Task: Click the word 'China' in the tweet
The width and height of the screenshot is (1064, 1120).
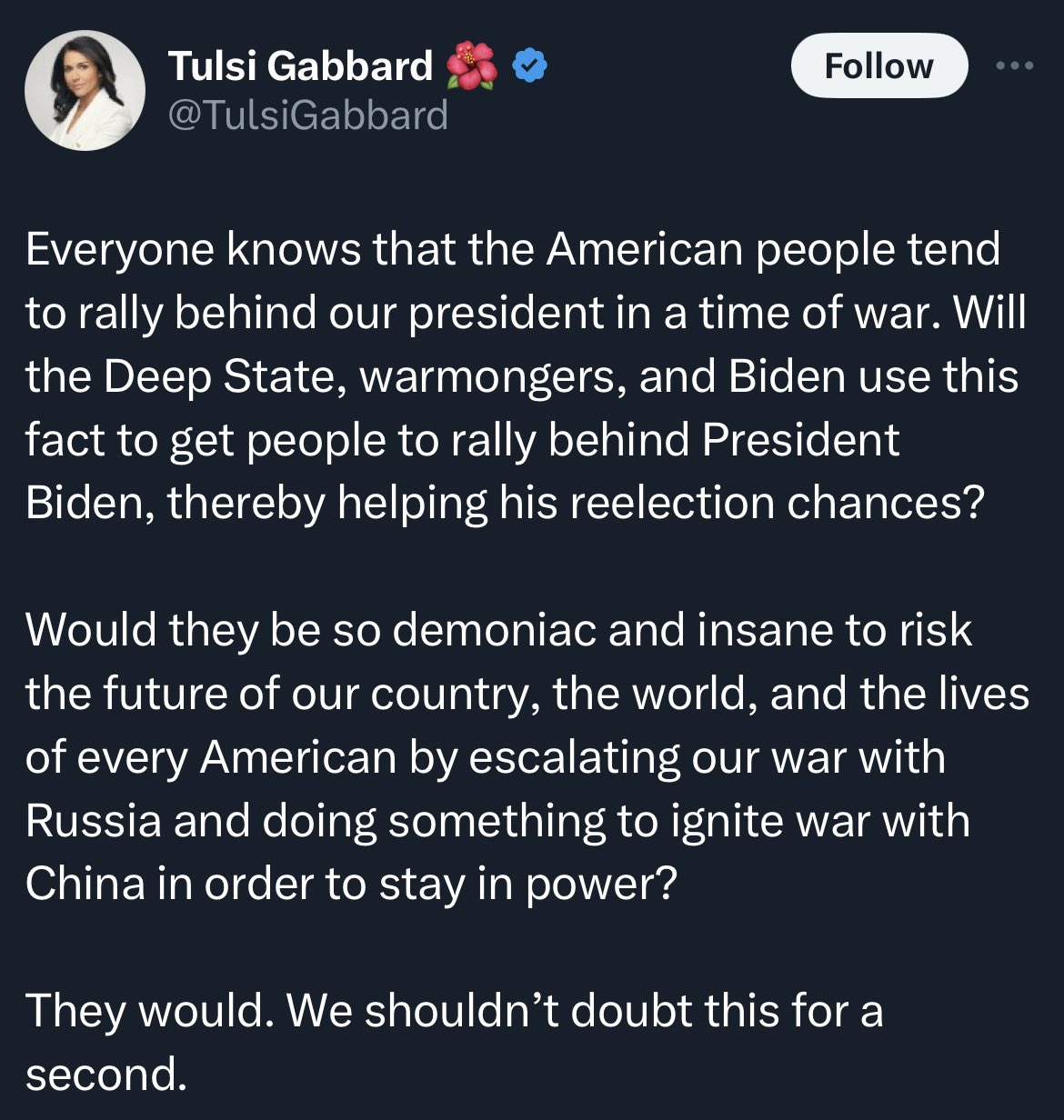Action: (85, 884)
